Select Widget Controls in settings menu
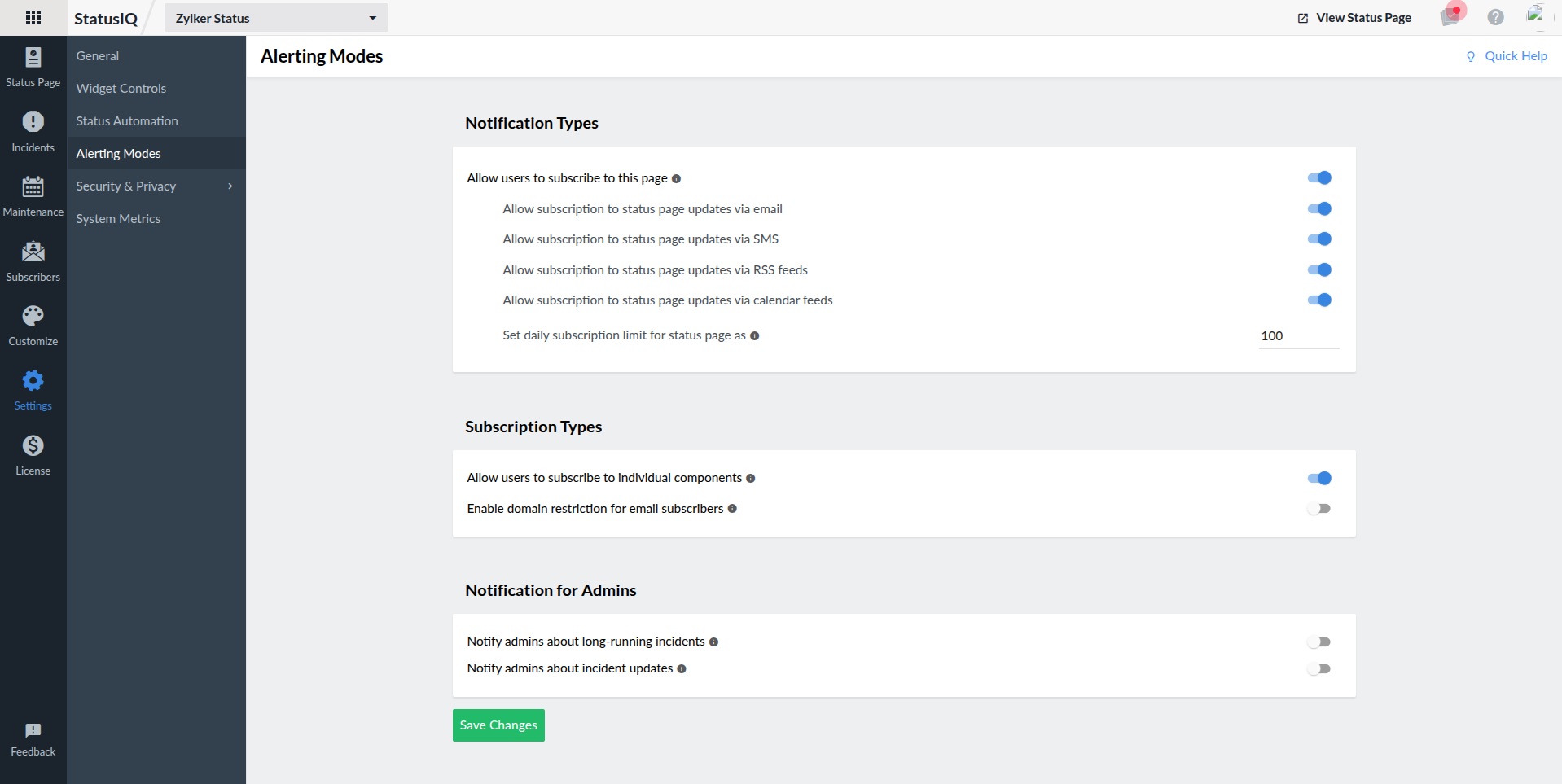The image size is (1562, 784). click(x=121, y=89)
